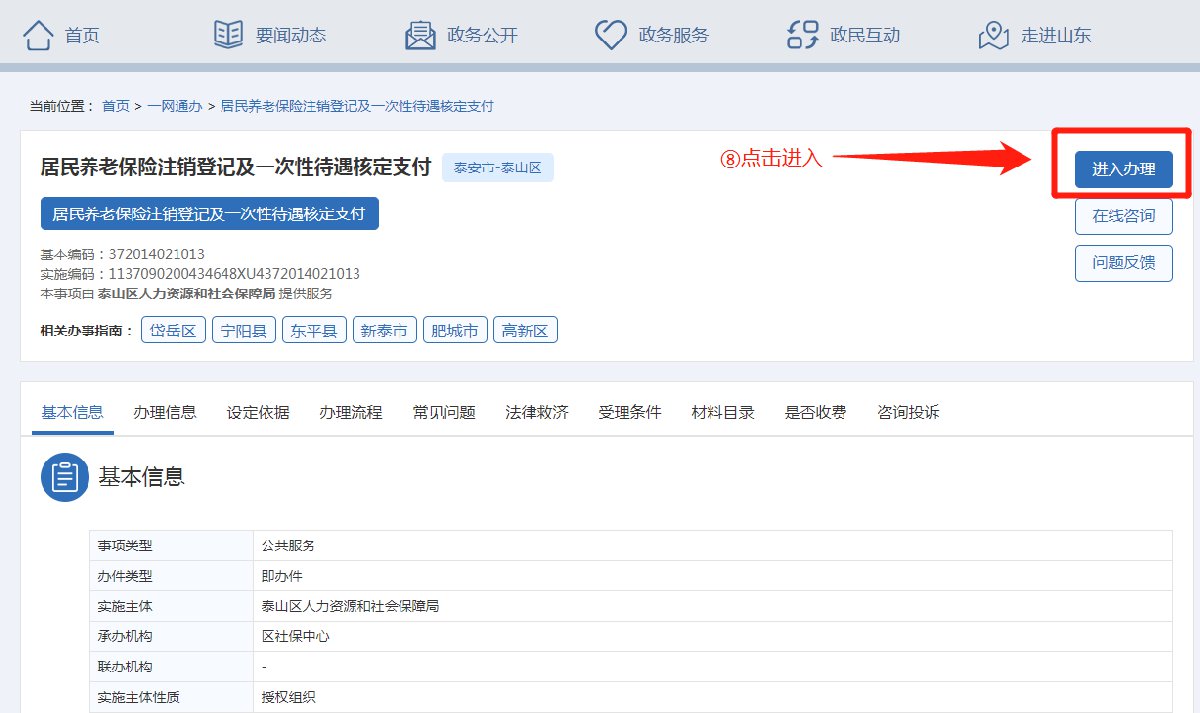The image size is (1200, 713).
Task: Click the envelope icon for 政务公开
Action: click(420, 35)
